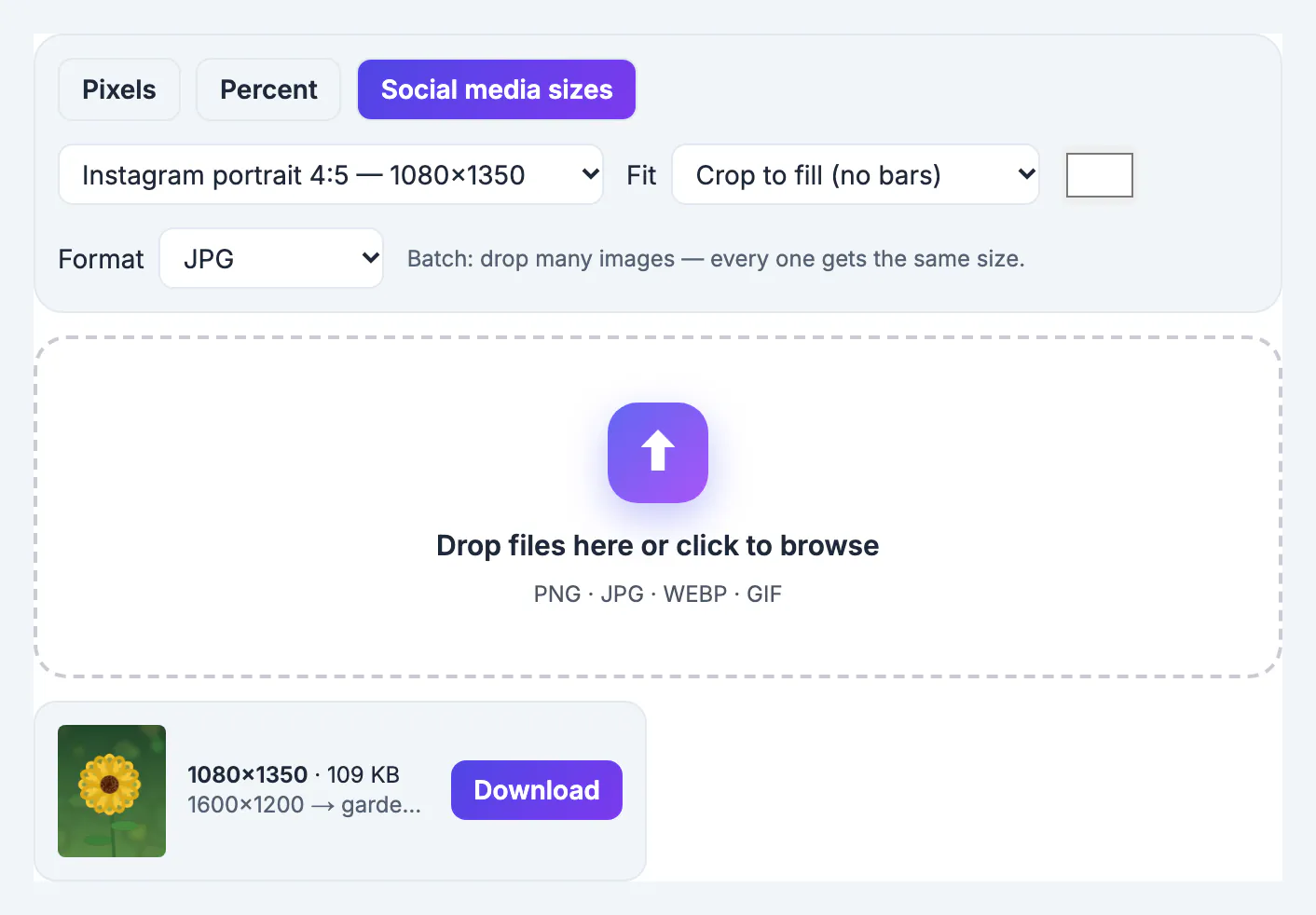Click 'Drop files here or click to browse'
The height and width of the screenshot is (915, 1316).
pyautogui.click(x=658, y=545)
